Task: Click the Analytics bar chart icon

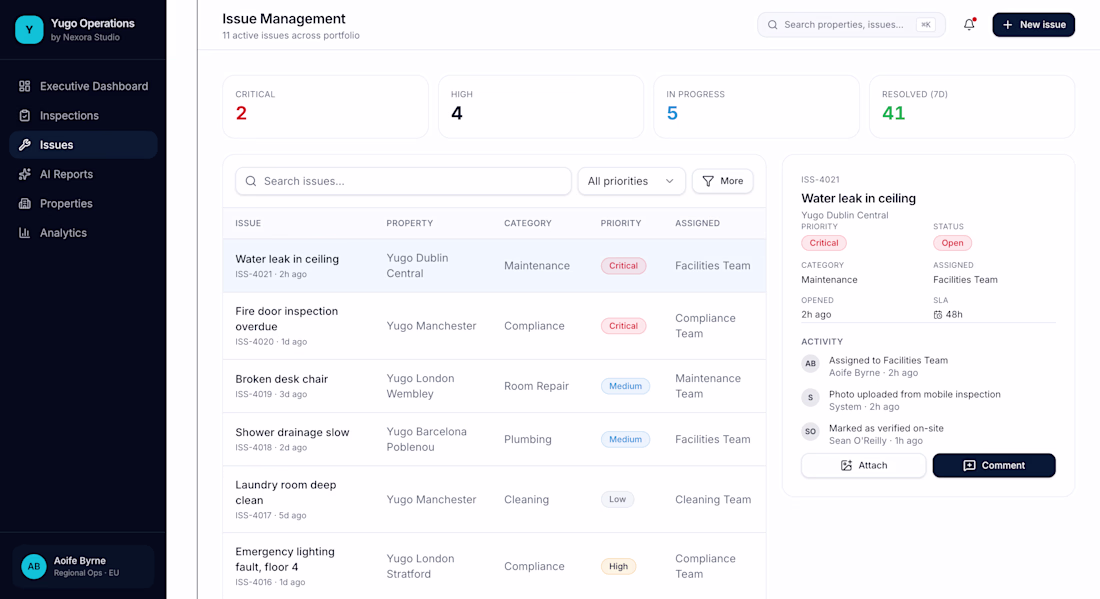Action: (x=25, y=234)
